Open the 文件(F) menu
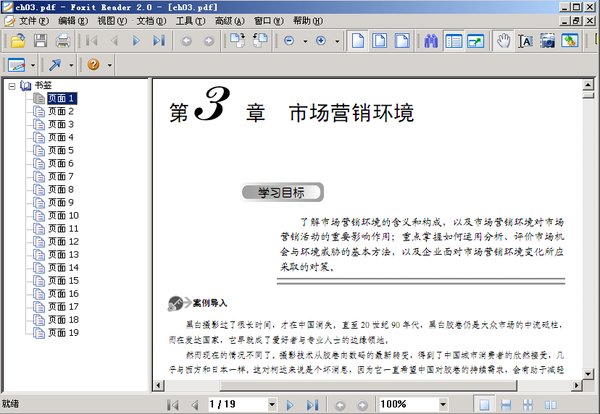Screen dimensions: 600x414 tap(34, 21)
